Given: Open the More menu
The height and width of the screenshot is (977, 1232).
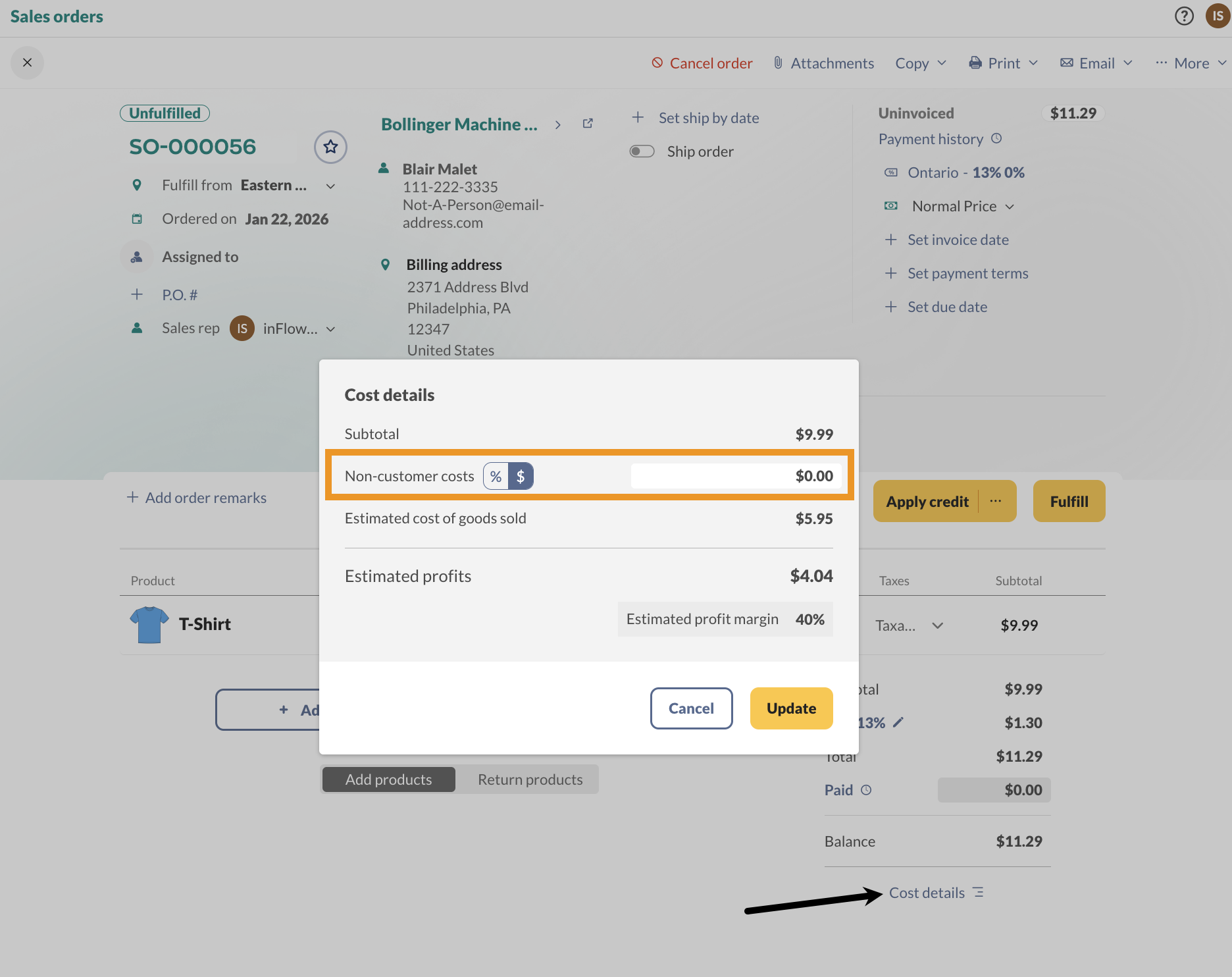Looking at the screenshot, I should (1191, 63).
